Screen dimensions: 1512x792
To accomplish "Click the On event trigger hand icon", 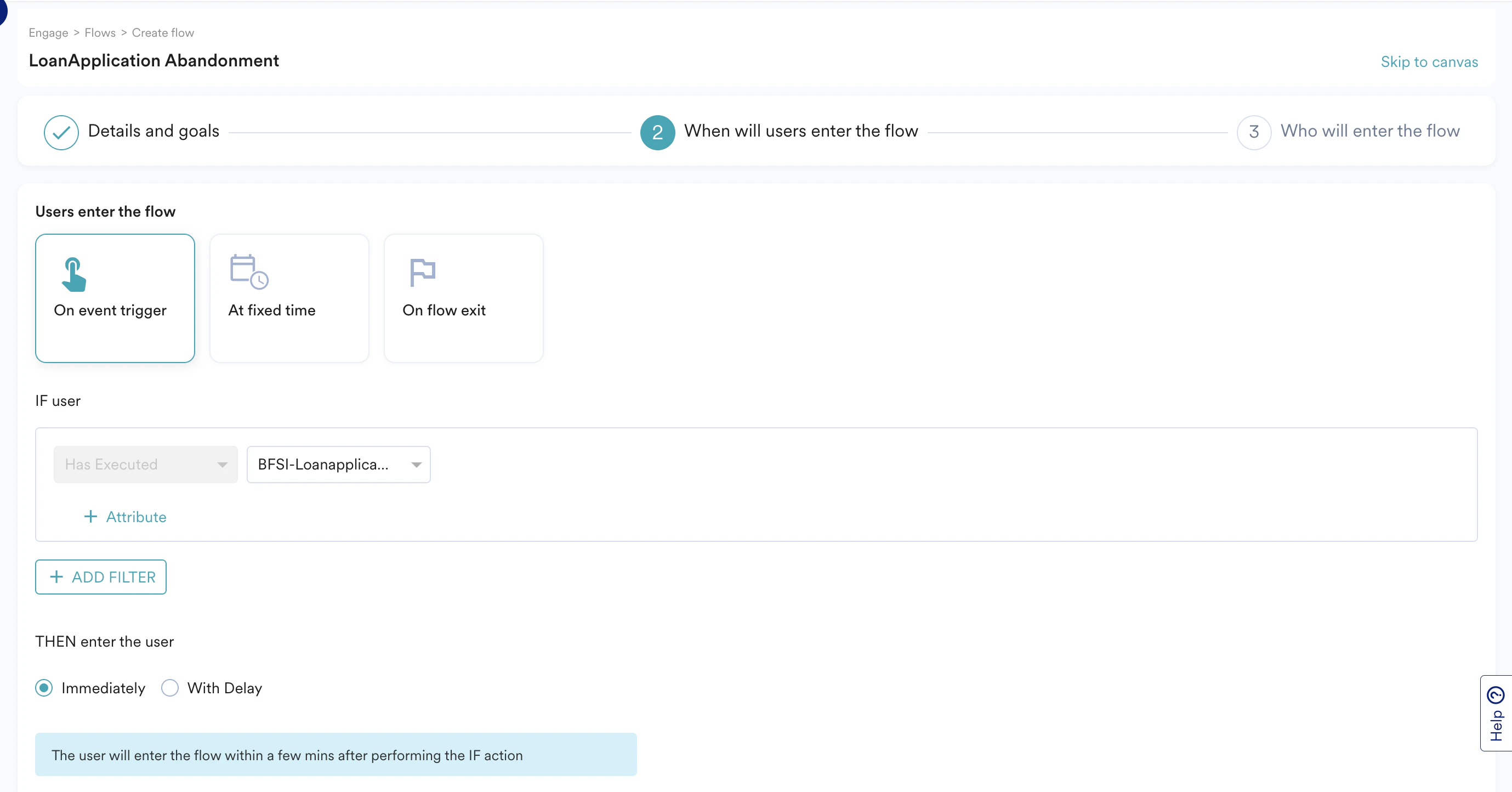I will [x=73, y=275].
